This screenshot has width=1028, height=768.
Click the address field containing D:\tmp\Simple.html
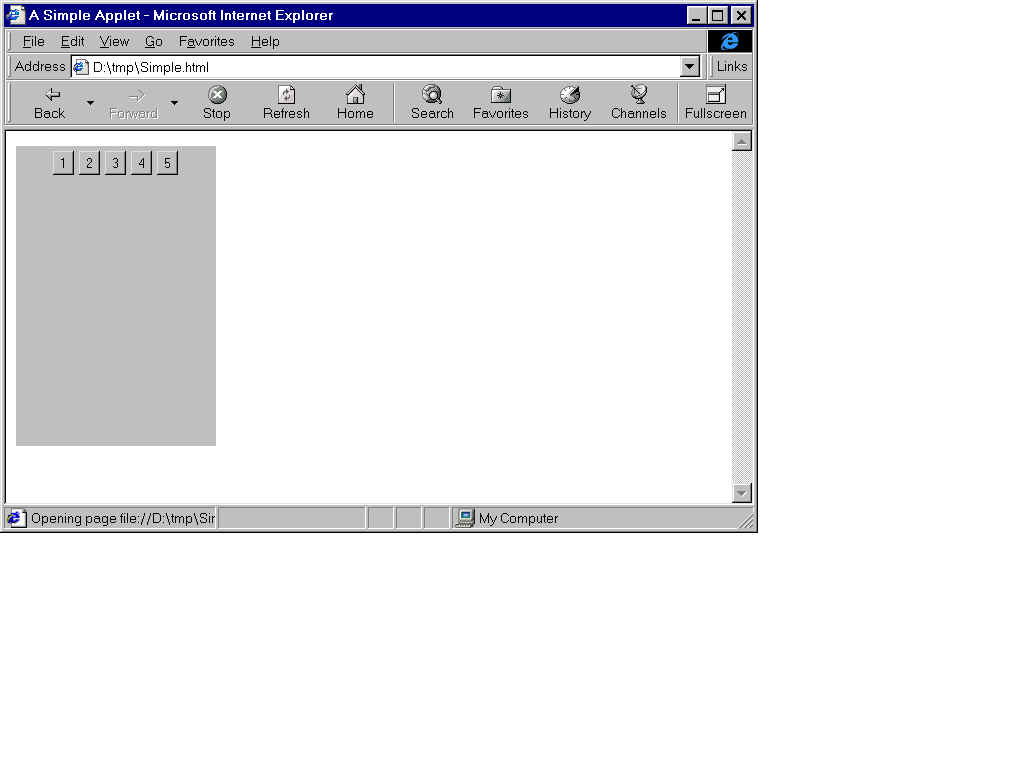click(380, 67)
